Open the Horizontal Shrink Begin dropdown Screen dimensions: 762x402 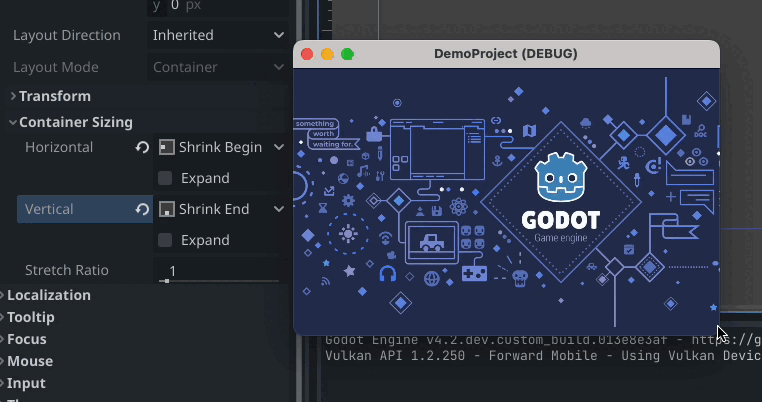pos(221,147)
